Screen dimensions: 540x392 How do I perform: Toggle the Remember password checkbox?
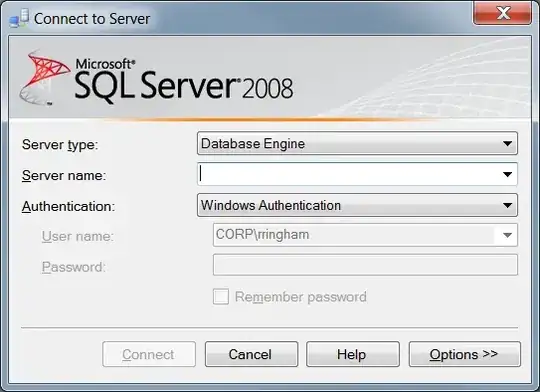click(221, 297)
